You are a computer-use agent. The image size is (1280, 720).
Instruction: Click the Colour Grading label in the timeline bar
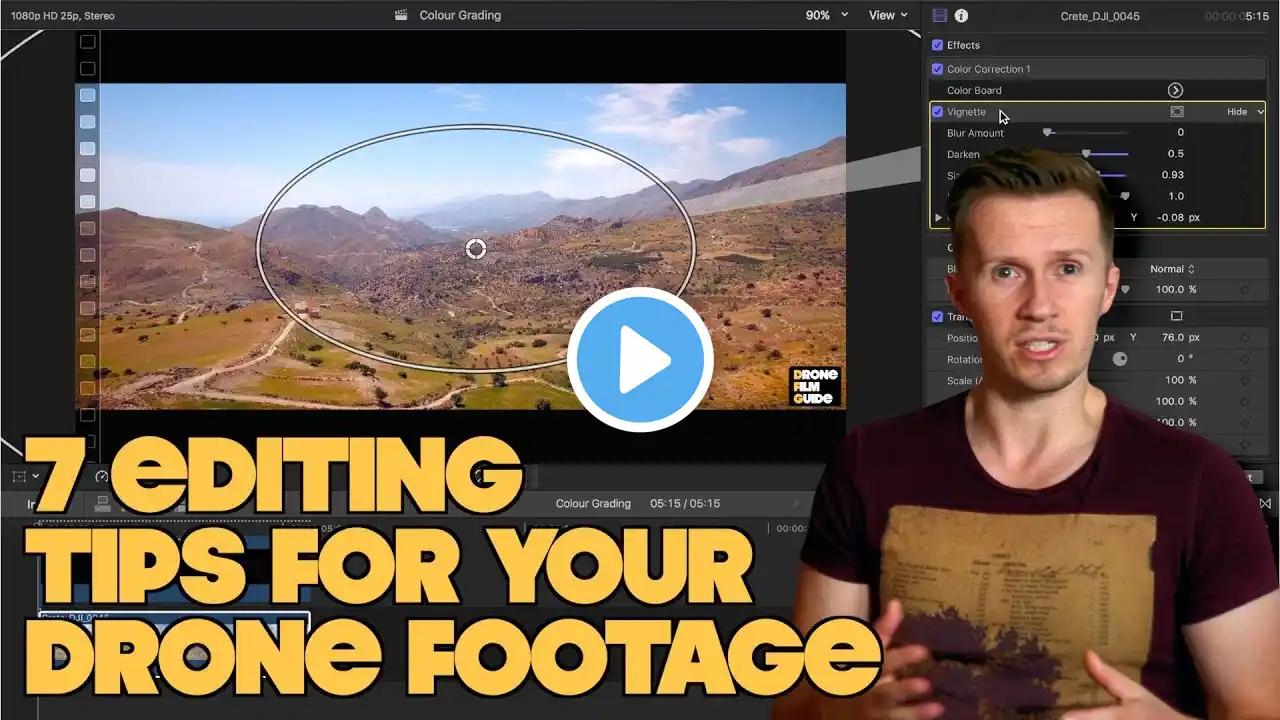point(593,504)
